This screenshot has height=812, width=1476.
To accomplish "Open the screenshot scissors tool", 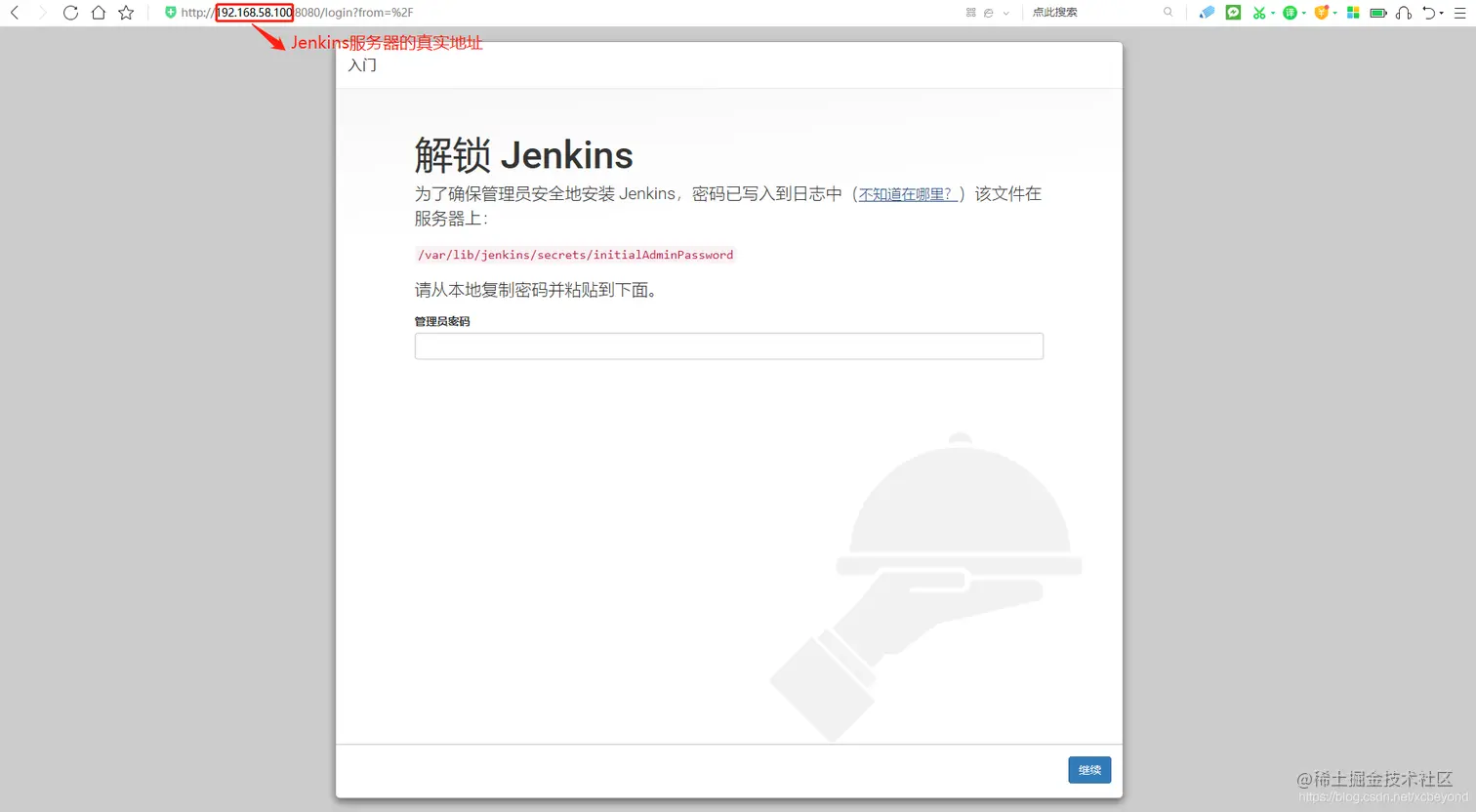I will (1259, 13).
